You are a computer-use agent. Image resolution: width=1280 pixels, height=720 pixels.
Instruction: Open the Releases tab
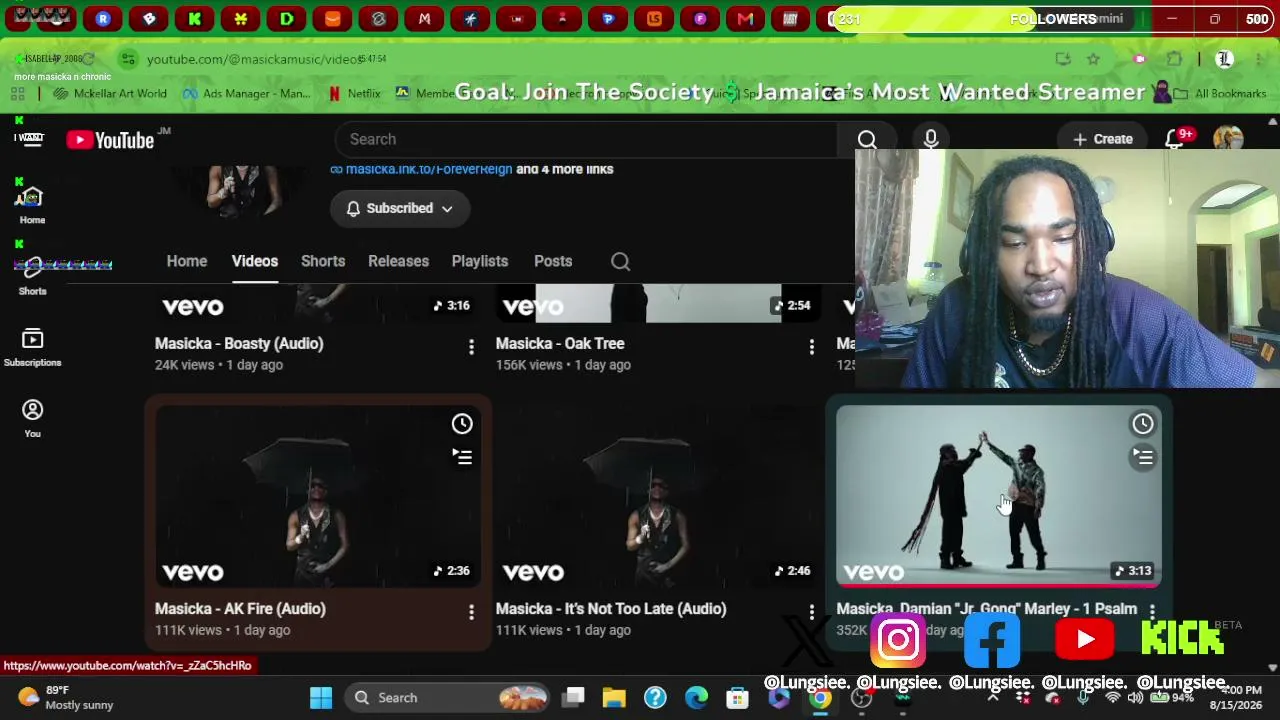click(x=398, y=261)
